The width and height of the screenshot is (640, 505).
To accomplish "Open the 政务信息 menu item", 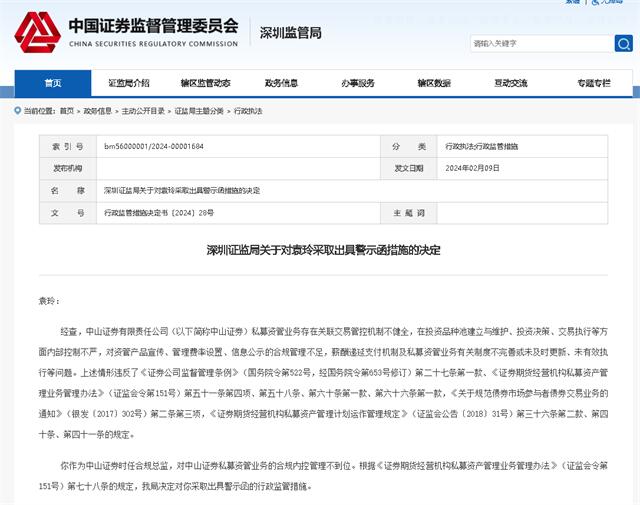I will (x=281, y=83).
